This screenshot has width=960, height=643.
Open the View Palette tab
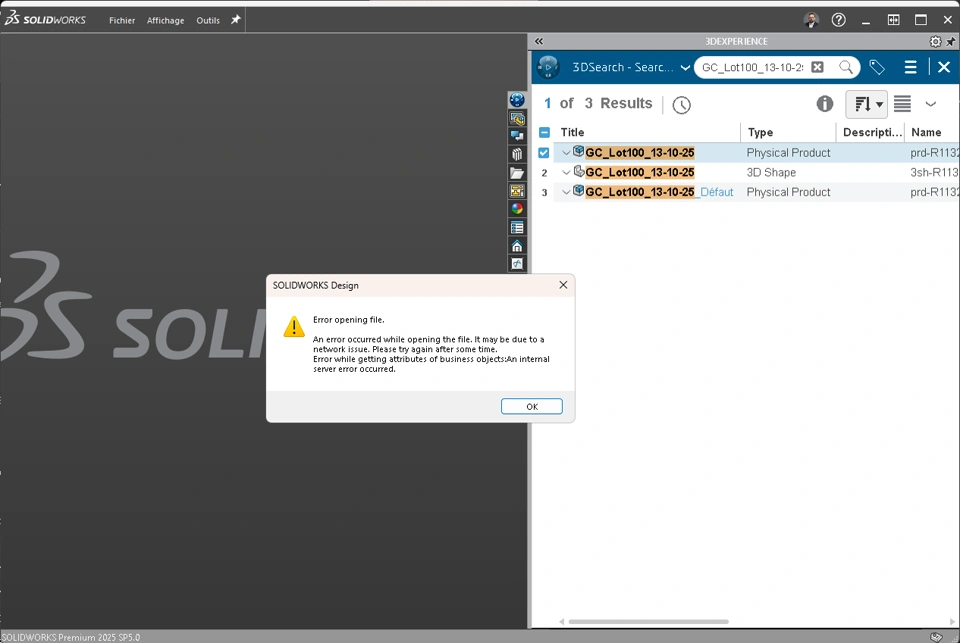[517, 191]
